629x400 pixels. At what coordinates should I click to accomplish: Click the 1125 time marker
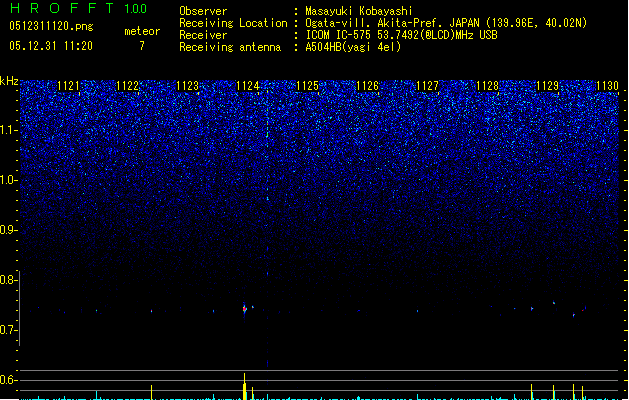(307, 86)
